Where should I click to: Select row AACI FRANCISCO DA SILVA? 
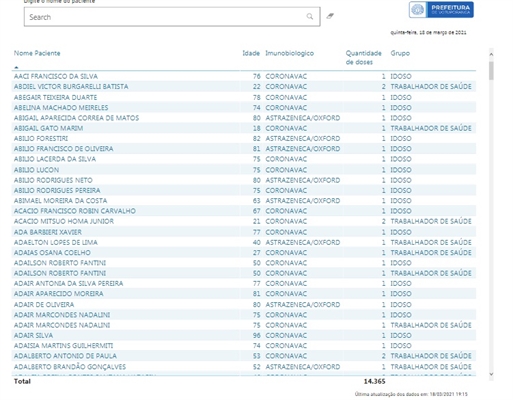point(244,76)
